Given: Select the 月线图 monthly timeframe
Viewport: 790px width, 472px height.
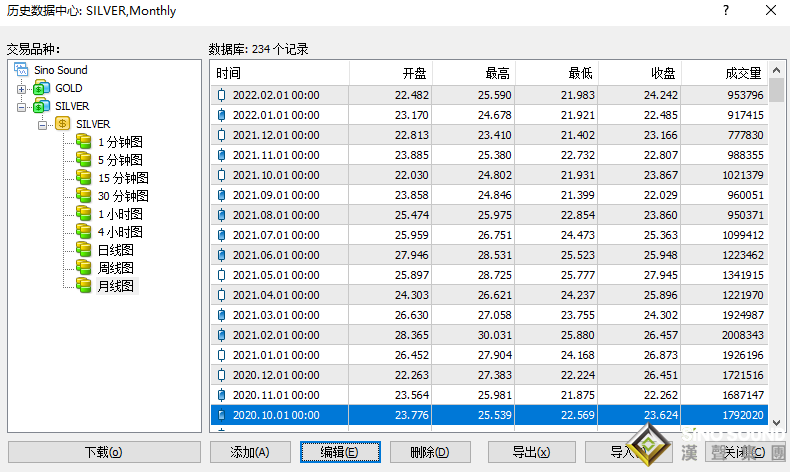Looking at the screenshot, I should (x=115, y=286).
